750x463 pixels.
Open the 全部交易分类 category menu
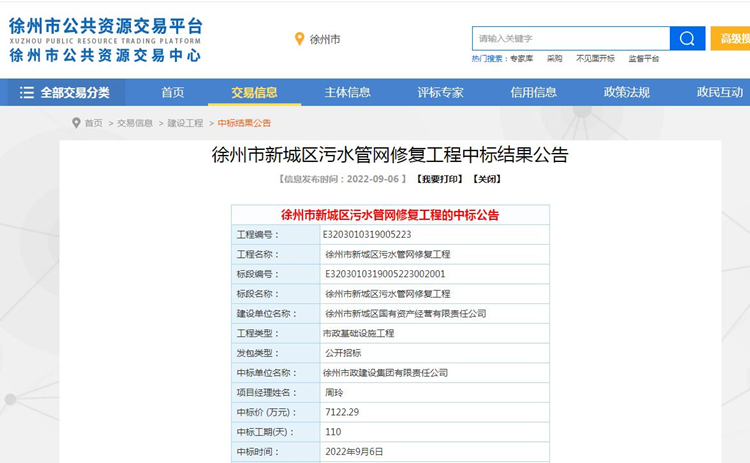pyautogui.click(x=65, y=92)
